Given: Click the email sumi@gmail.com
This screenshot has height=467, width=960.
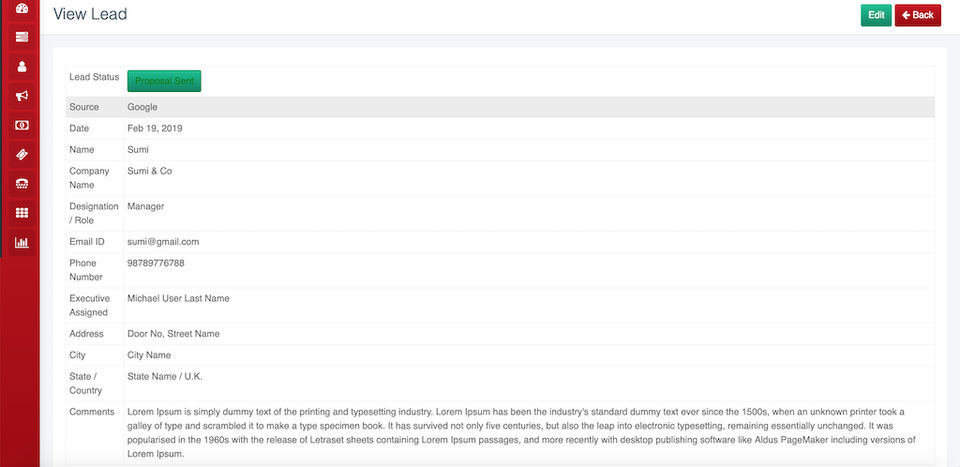Looking at the screenshot, I should [163, 242].
